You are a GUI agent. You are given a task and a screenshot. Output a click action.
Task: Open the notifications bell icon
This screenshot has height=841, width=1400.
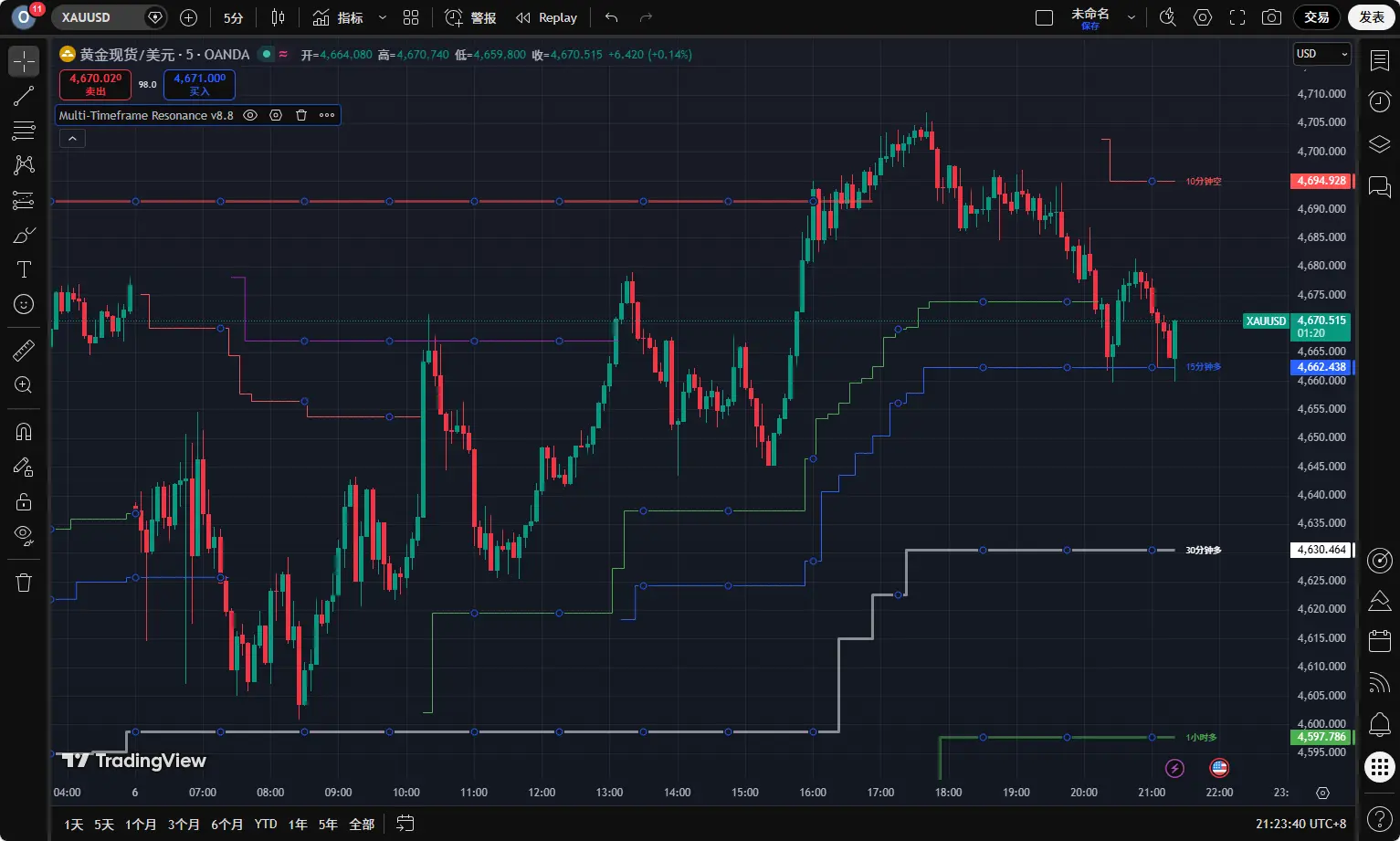coord(1380,725)
